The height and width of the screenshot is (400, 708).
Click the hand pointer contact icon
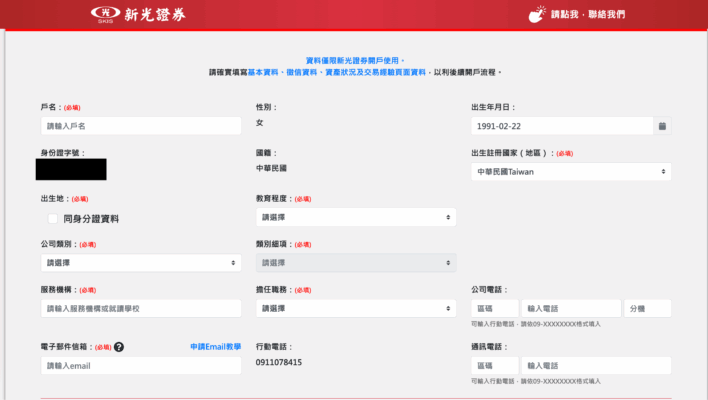(537, 14)
